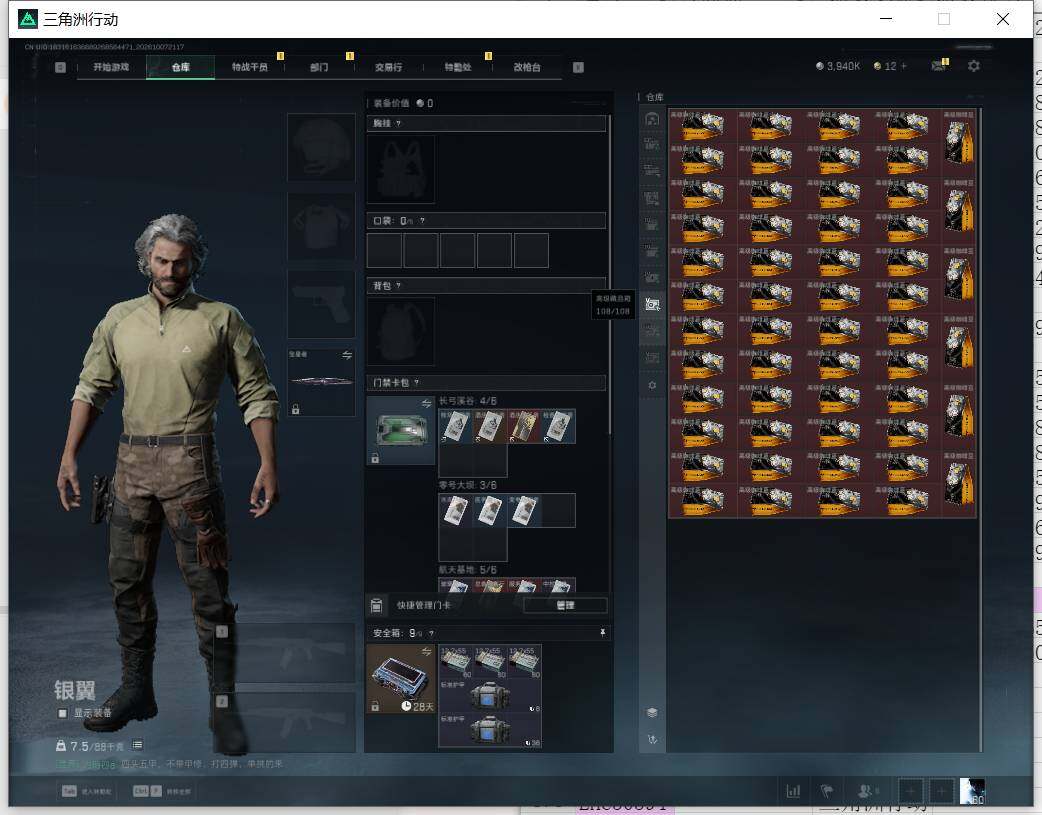This screenshot has width=1042, height=815.
Task: Click the sort icon at the warehouse sidebar bottom
Action: [652, 739]
